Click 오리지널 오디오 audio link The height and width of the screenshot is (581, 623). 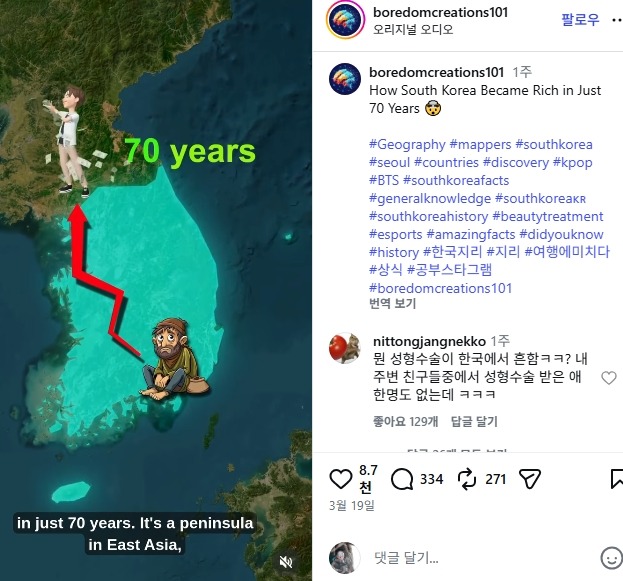tap(413, 29)
